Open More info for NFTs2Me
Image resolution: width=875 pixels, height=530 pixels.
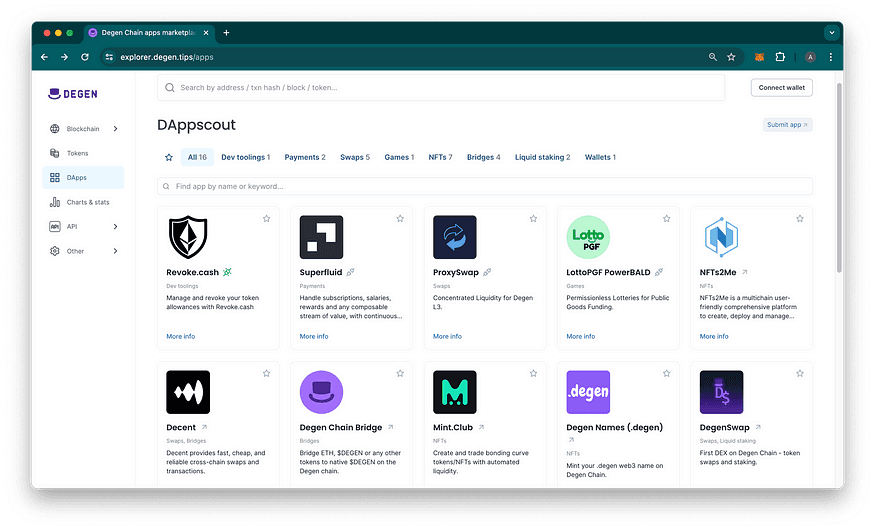tap(714, 336)
